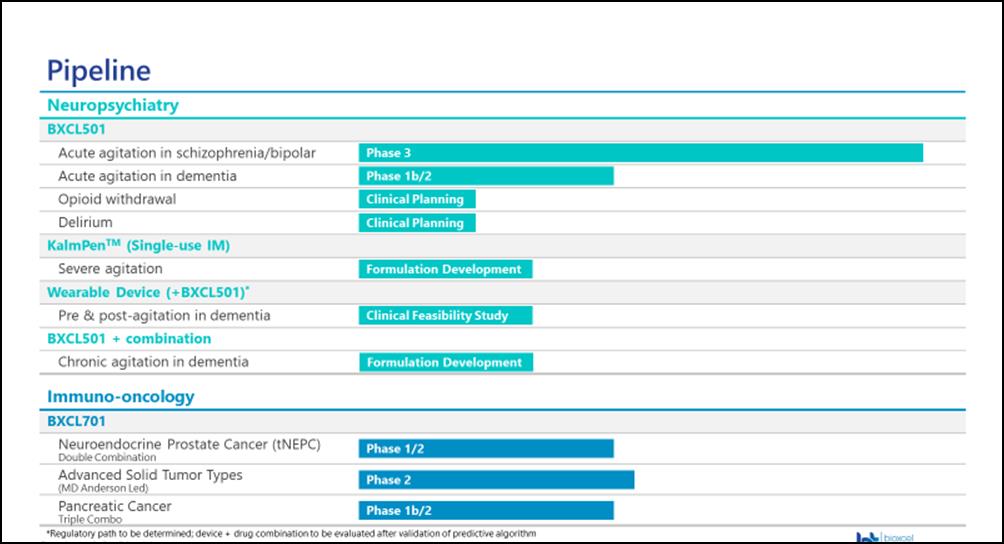Select the KalmPen (Single-use IM) row
The width and height of the screenshot is (1004, 544).
tap(139, 246)
